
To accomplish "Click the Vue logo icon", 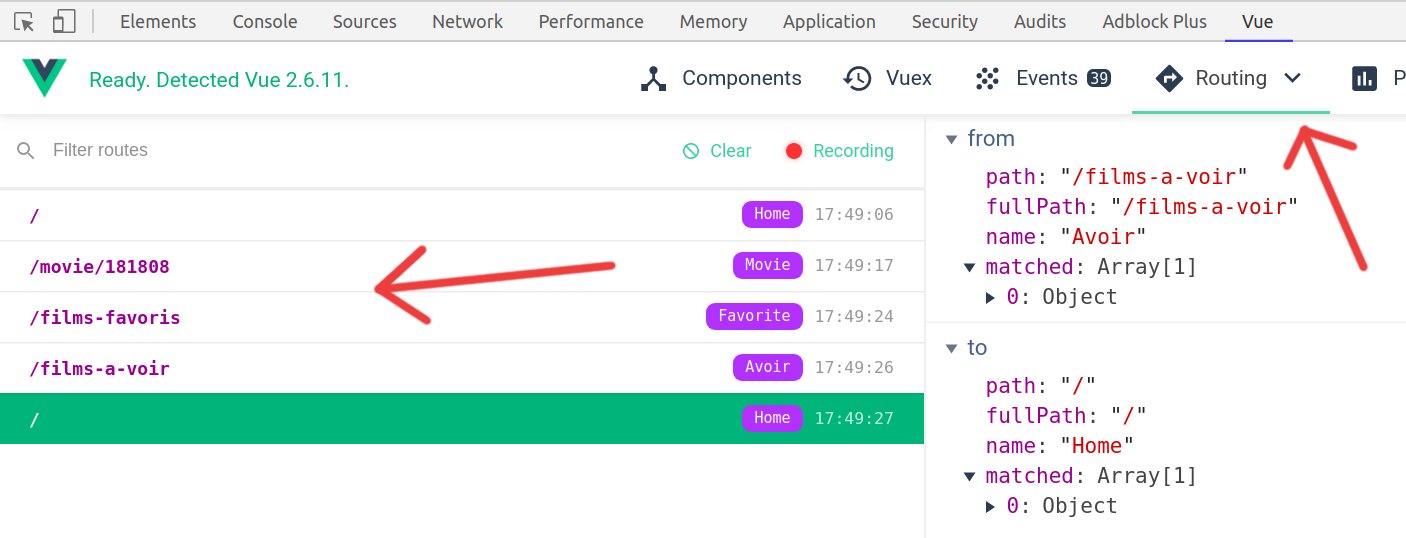I will click(44, 78).
